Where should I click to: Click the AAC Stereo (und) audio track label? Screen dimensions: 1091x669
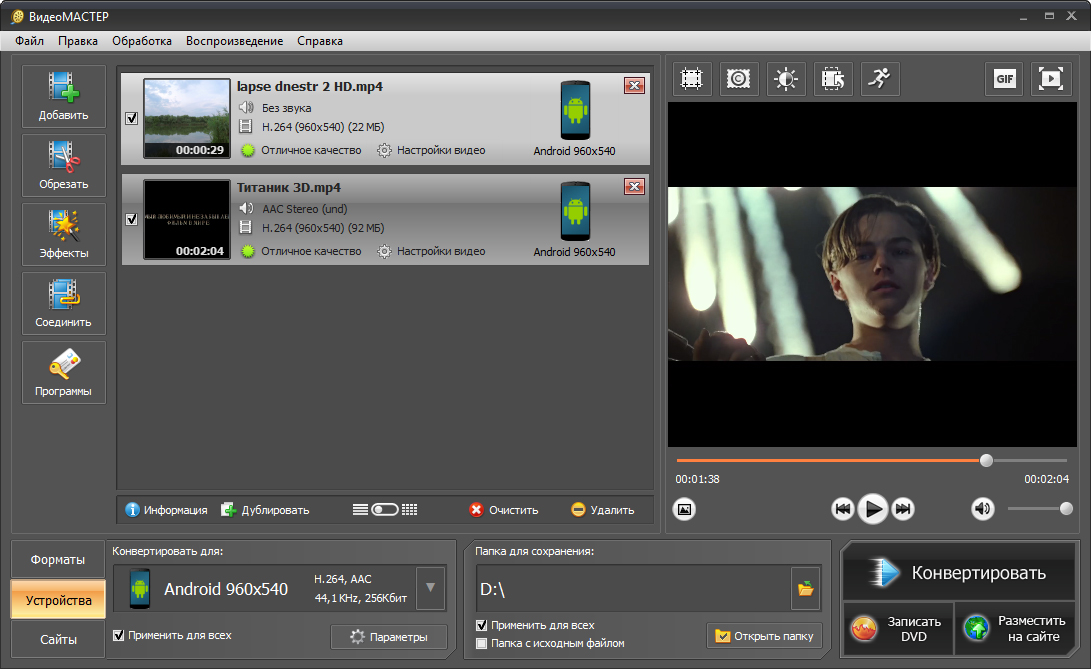304,209
